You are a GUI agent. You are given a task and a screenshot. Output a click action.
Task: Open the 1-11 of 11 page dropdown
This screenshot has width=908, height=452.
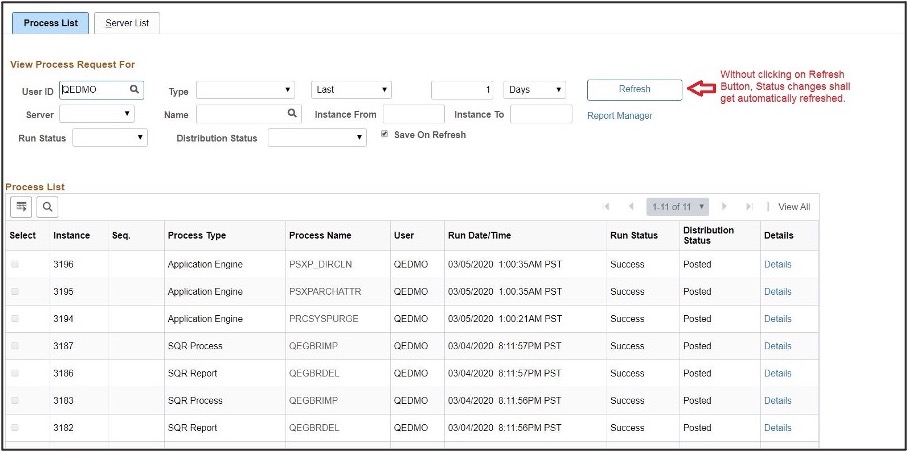coord(678,207)
